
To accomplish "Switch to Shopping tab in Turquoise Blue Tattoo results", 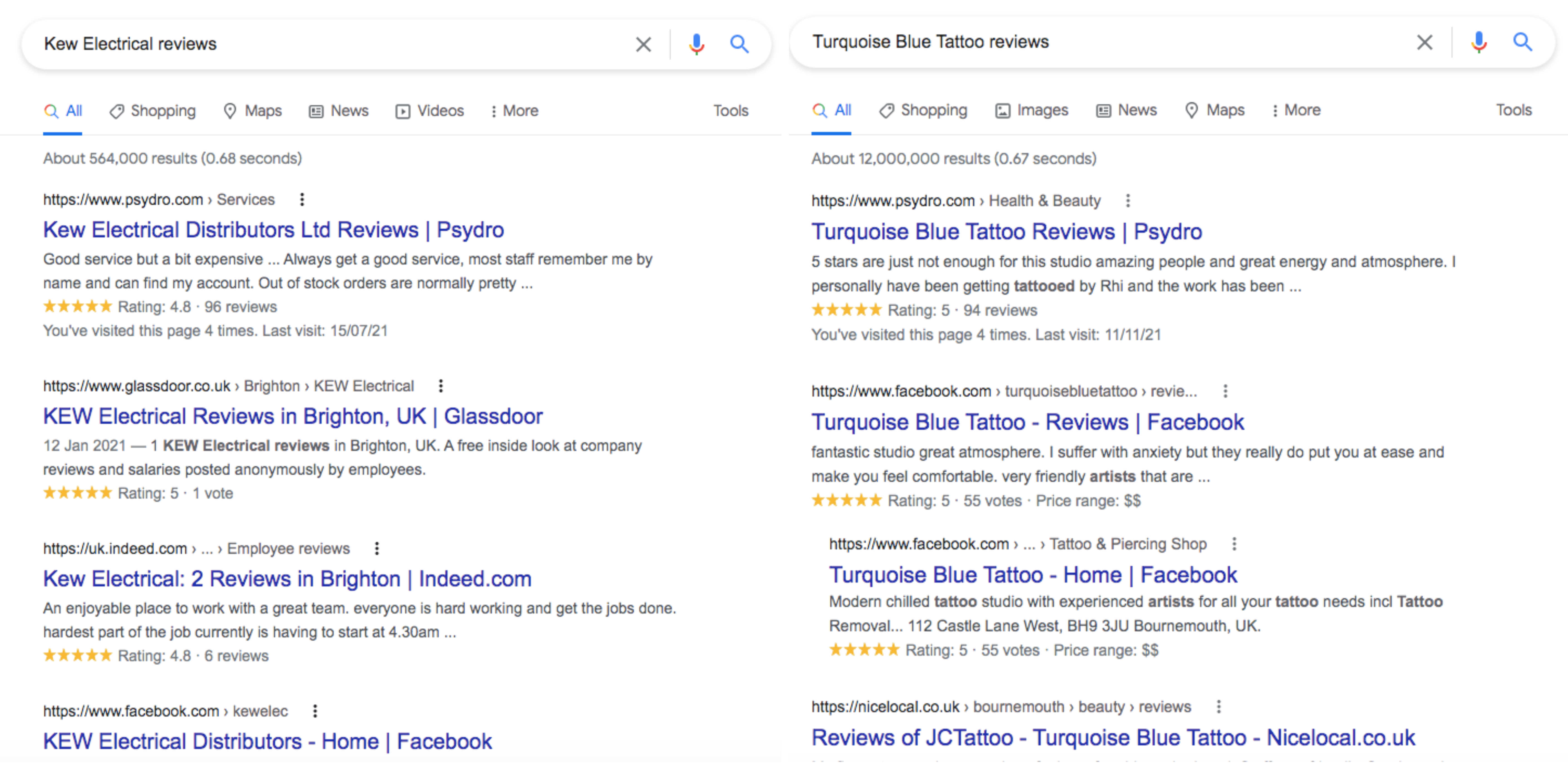I will point(923,110).
